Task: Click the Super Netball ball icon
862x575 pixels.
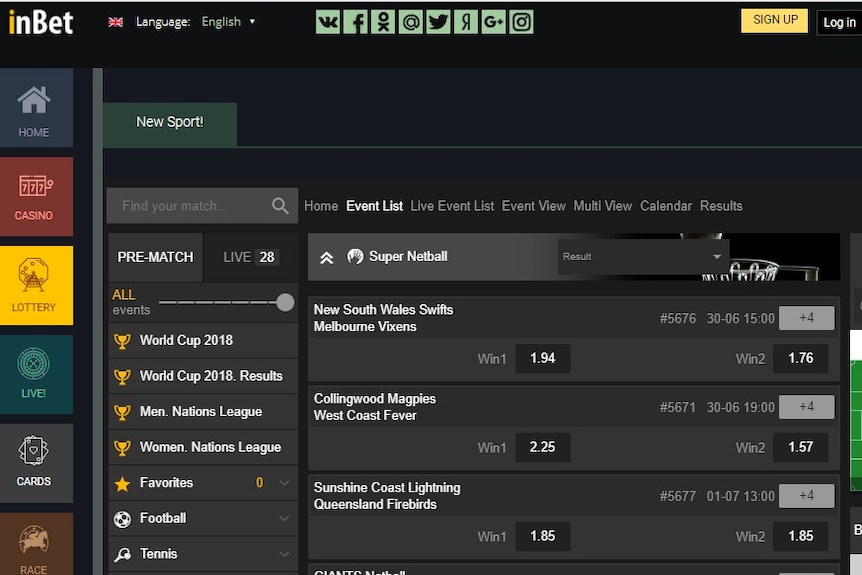Action: point(355,256)
